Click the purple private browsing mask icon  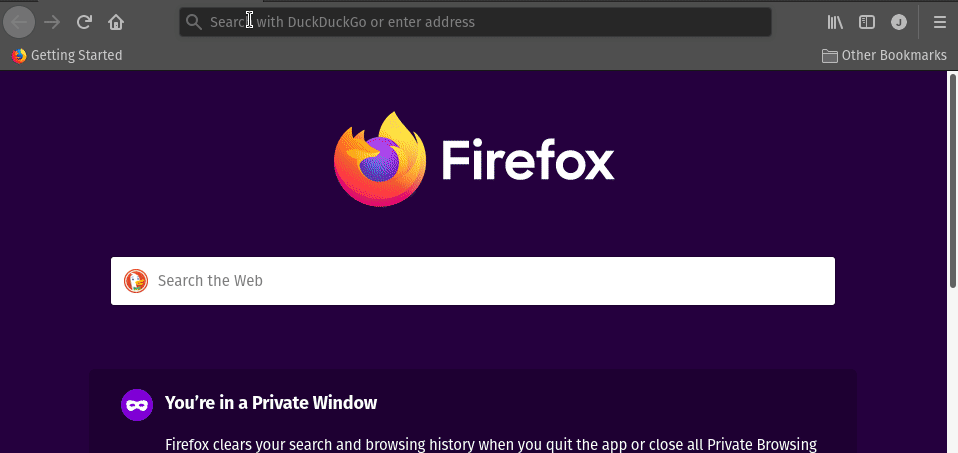tap(136, 404)
